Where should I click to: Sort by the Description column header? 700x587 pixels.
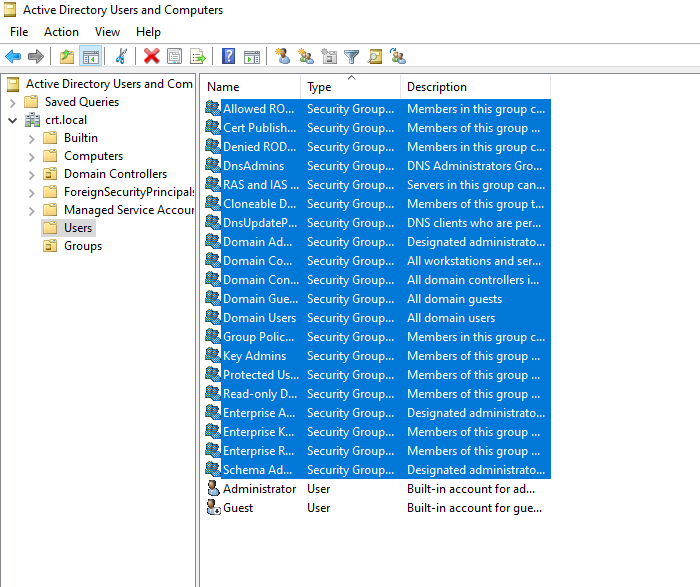click(x=476, y=87)
